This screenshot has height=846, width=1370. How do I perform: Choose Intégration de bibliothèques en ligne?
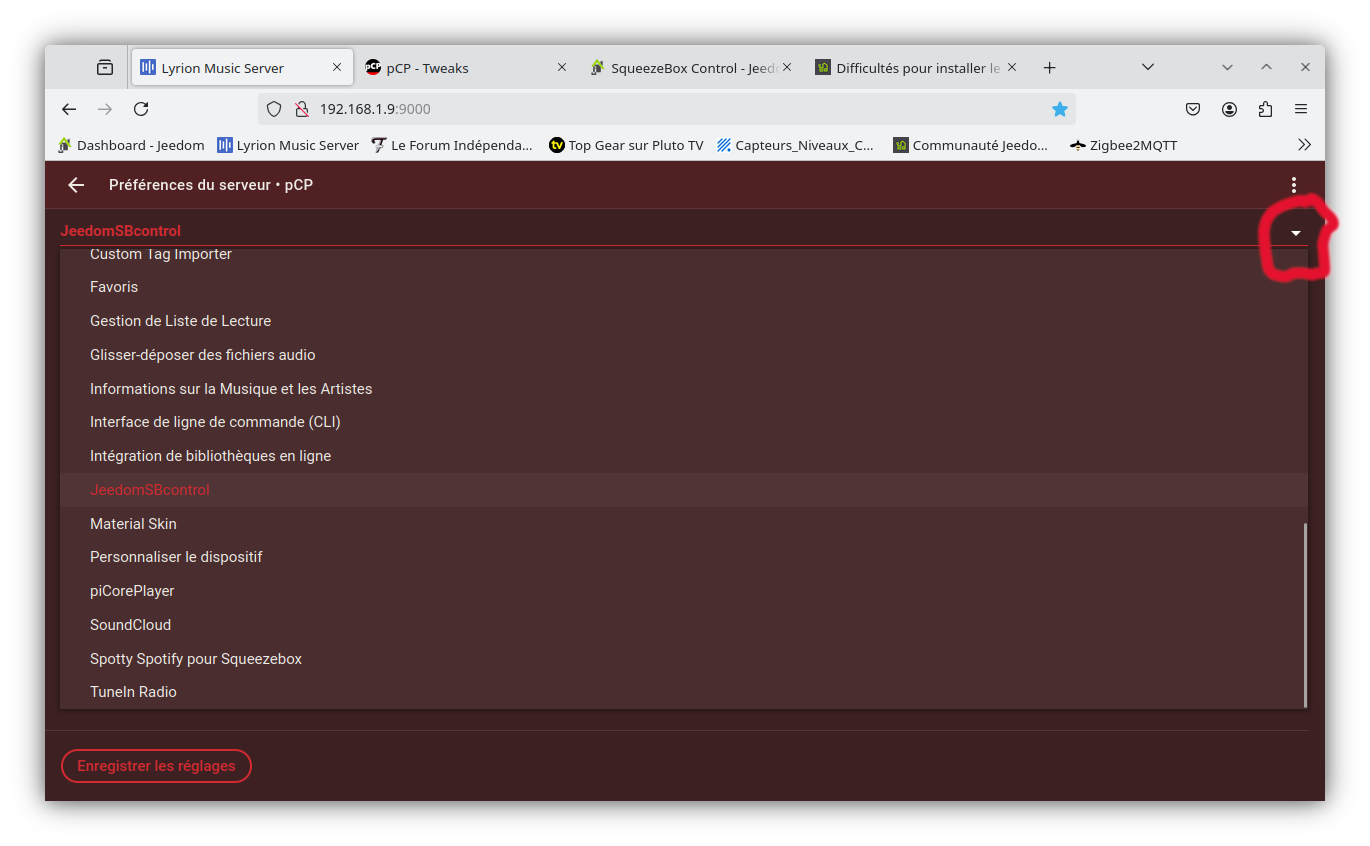pyautogui.click(x=684, y=456)
